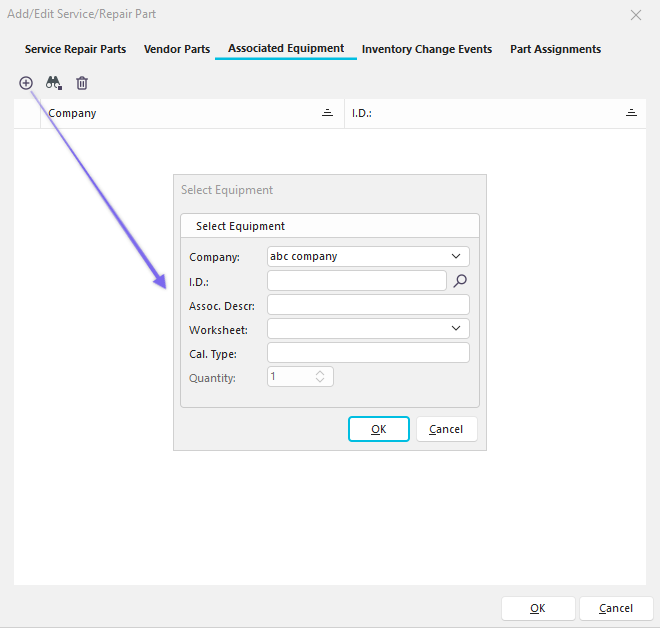Image resolution: width=660 pixels, height=628 pixels.
Task: Click the I.D. text input field
Action: tap(356, 281)
